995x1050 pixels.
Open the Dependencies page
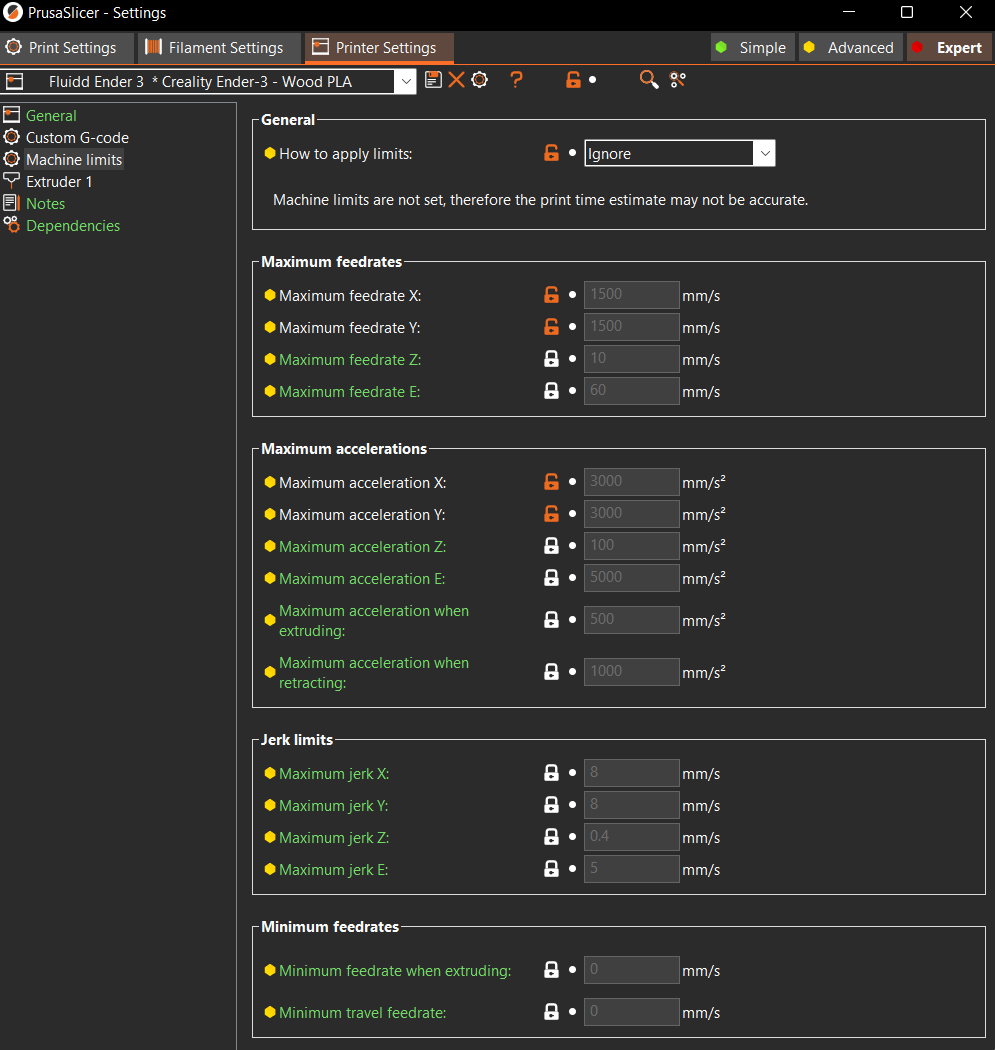[x=73, y=226]
